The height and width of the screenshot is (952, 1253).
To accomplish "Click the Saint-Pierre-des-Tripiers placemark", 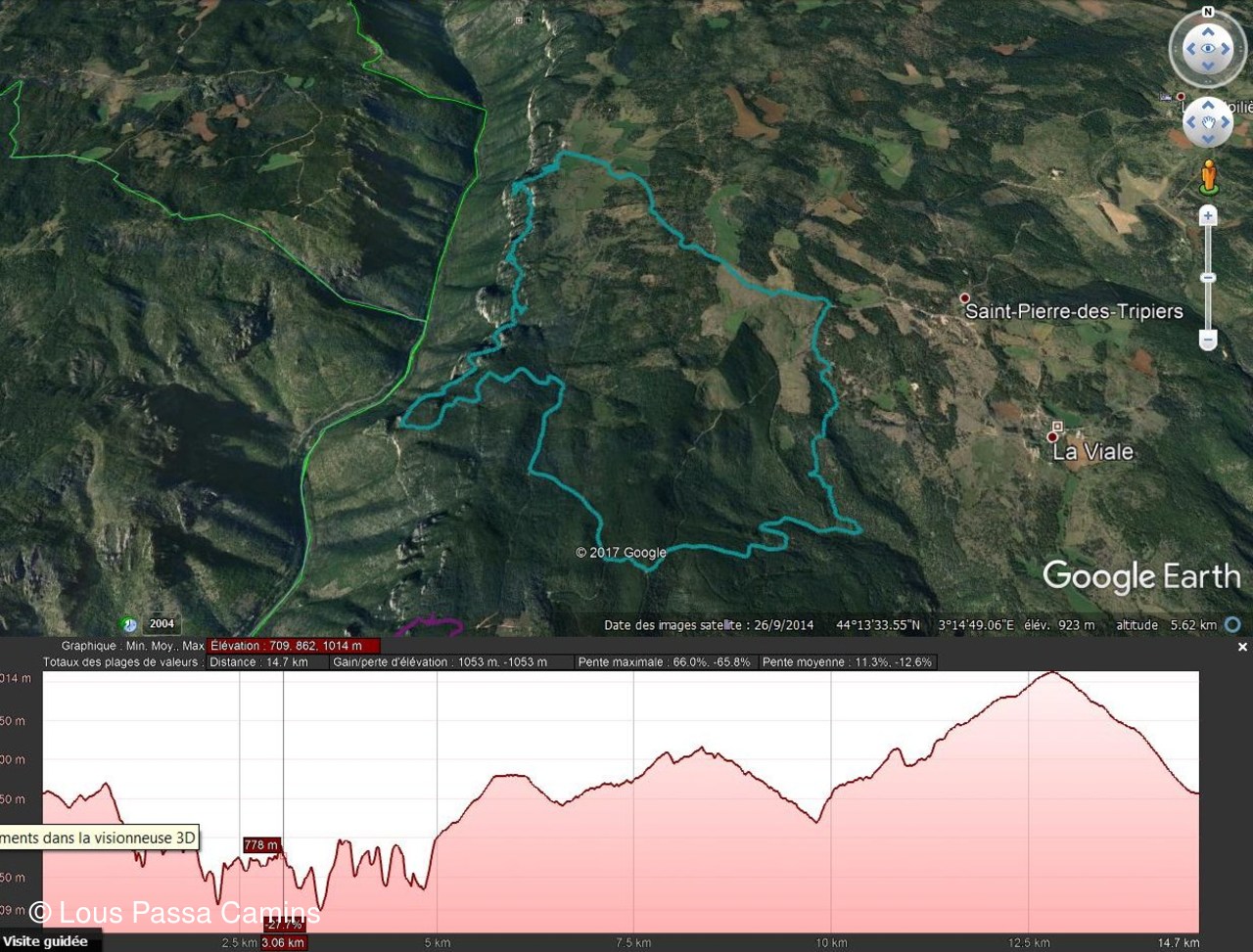I will click(x=964, y=298).
